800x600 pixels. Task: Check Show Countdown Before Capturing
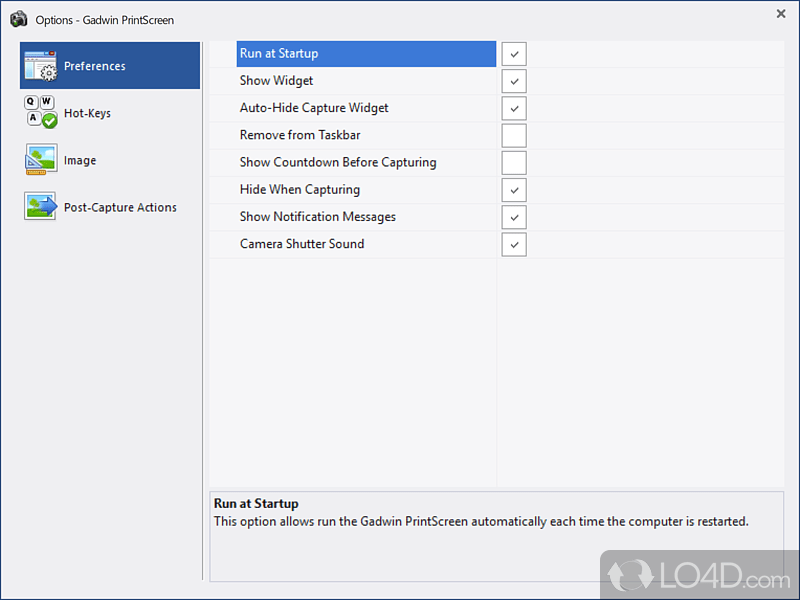513,162
